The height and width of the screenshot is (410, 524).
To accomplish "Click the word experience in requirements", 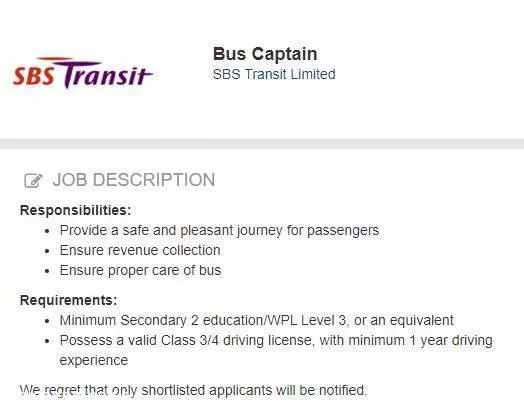I will (x=94, y=361).
